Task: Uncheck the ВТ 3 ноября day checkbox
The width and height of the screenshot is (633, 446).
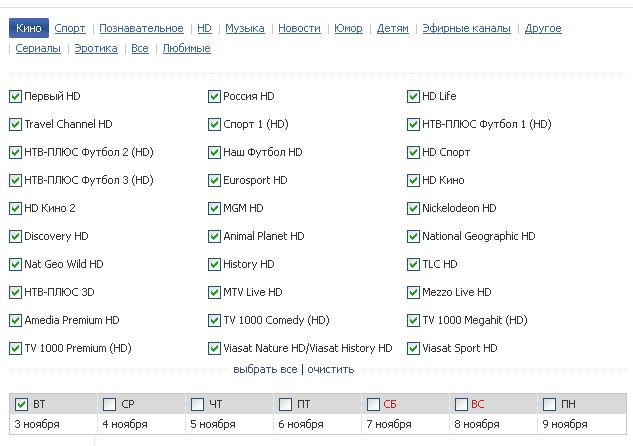Action: (x=21, y=405)
